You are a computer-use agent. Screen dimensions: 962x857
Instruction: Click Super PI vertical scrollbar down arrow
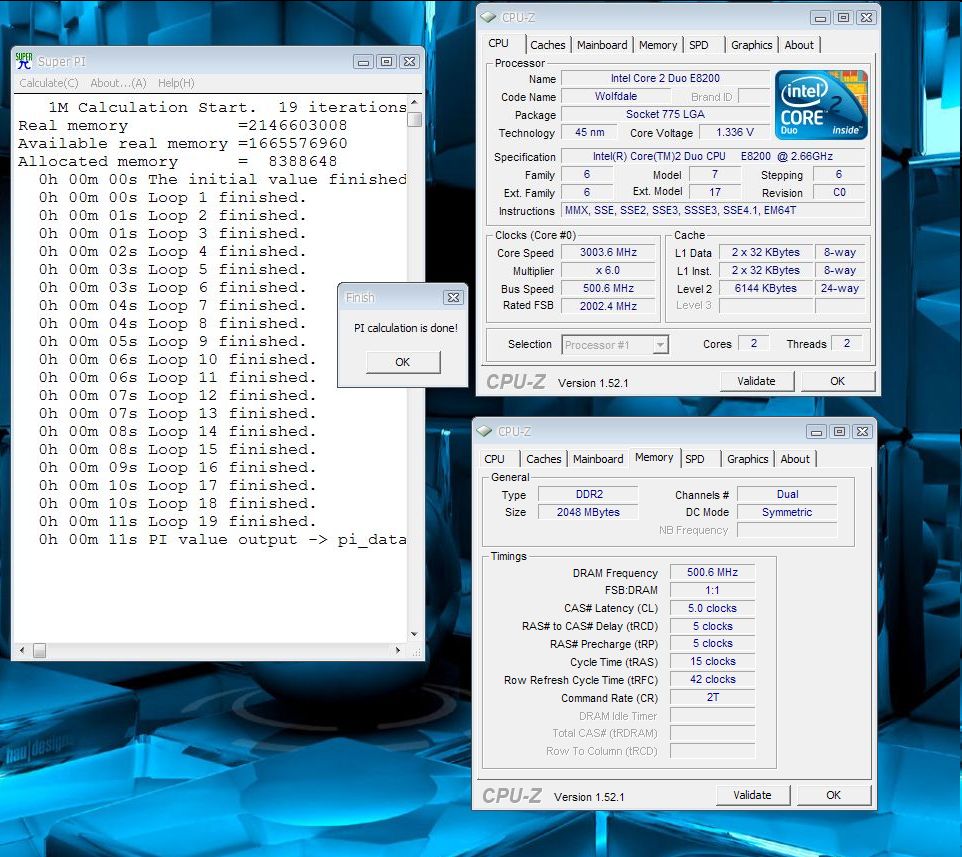point(414,634)
